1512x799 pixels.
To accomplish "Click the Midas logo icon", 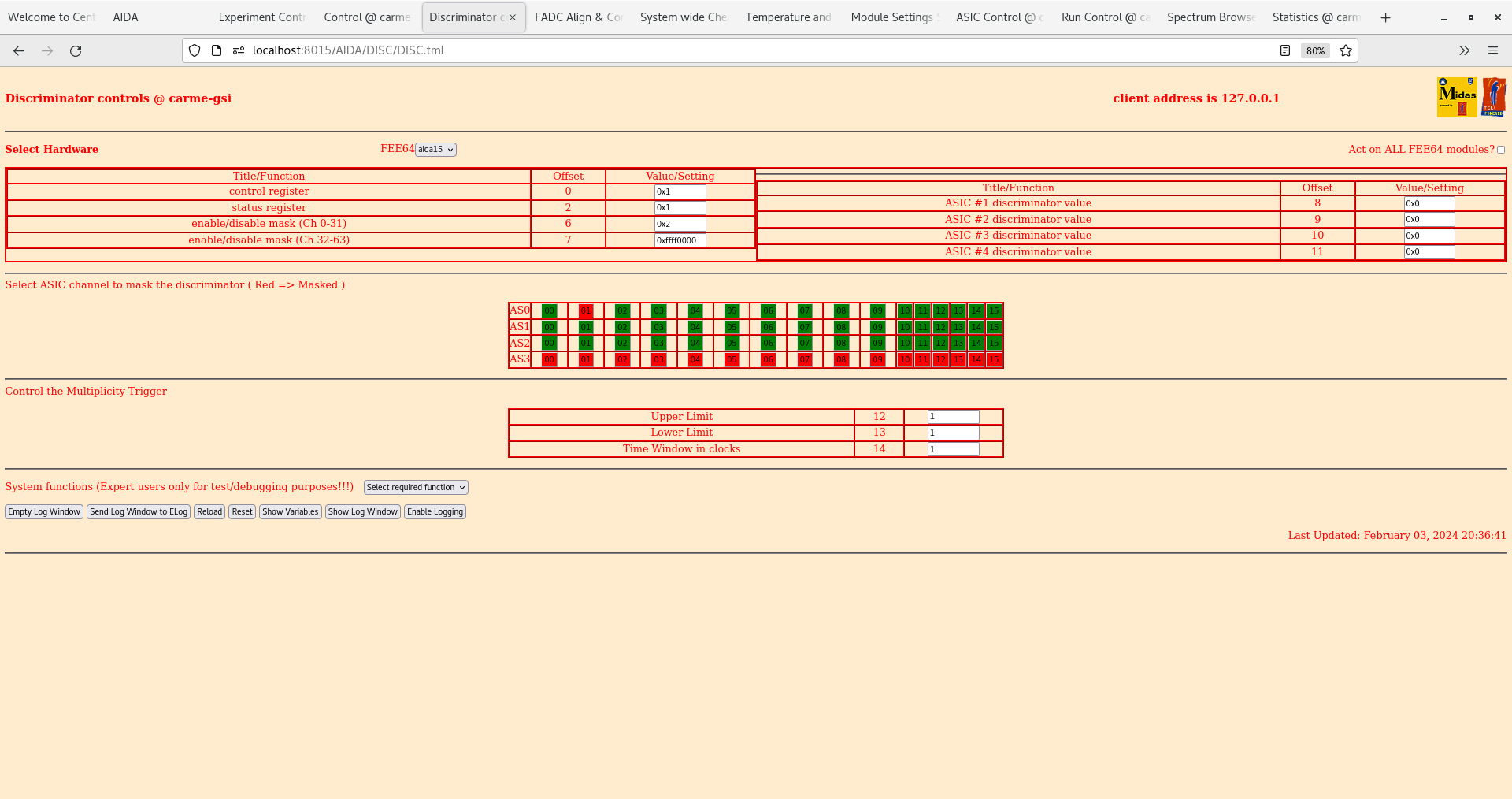I will 1456,97.
